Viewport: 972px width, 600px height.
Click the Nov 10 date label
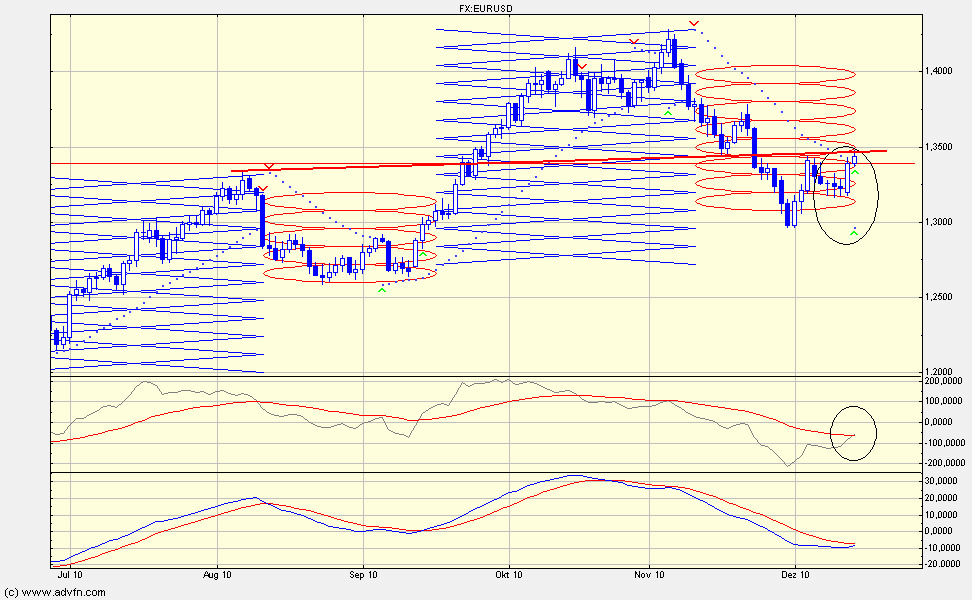pyautogui.click(x=650, y=575)
